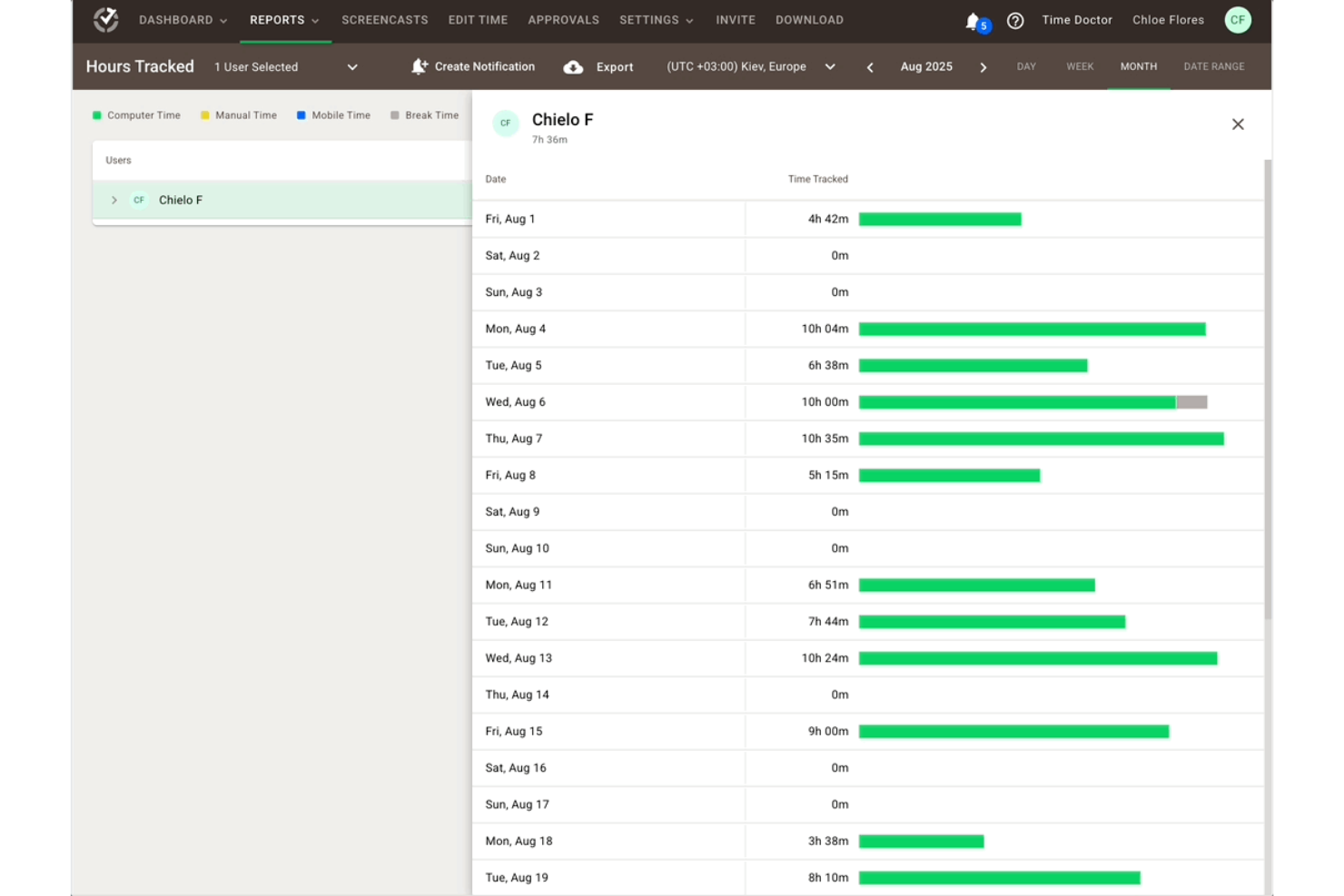Open the Time Doctor logo home icon
Viewport: 1344px width, 896px height.
[x=105, y=19]
